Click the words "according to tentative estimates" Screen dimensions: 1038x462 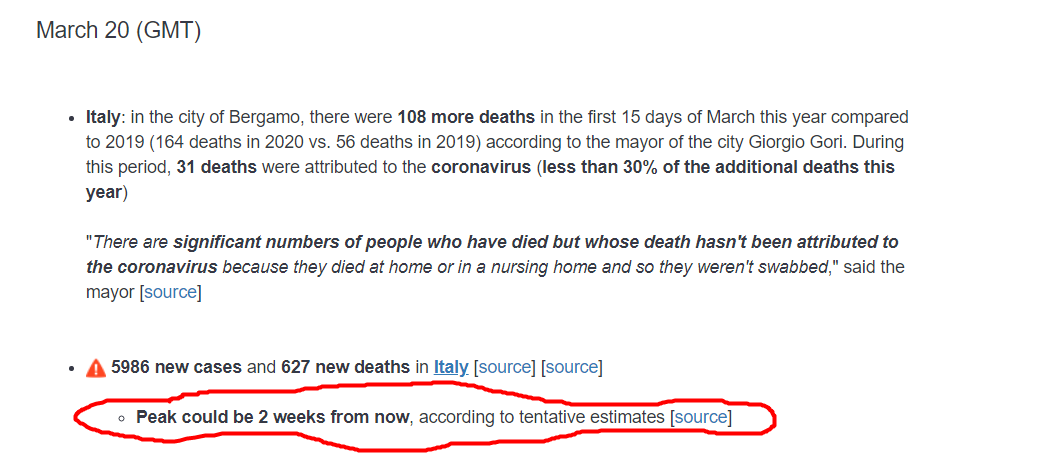pyautogui.click(x=542, y=417)
